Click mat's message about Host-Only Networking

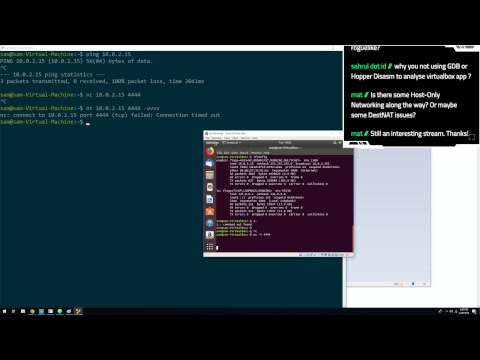[x=404, y=105]
